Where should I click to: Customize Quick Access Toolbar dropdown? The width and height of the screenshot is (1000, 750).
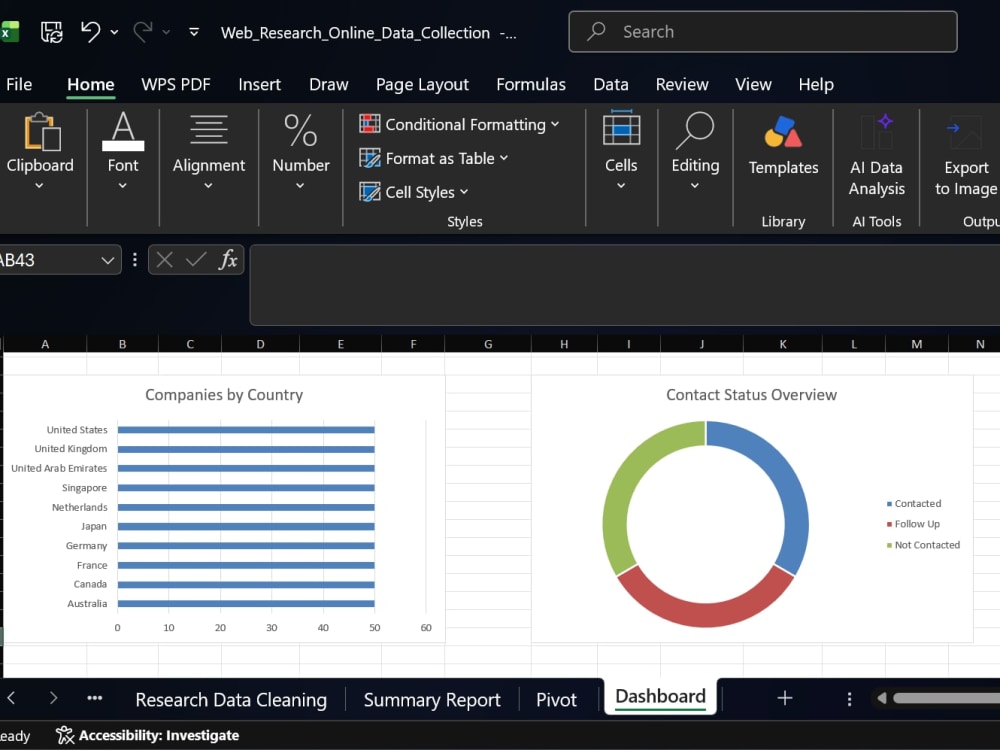[194, 32]
